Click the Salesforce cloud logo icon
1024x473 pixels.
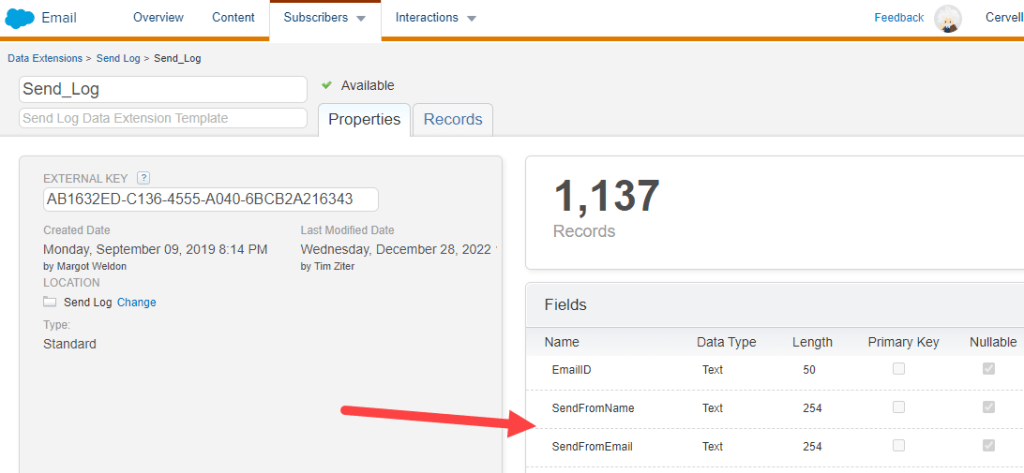20,18
